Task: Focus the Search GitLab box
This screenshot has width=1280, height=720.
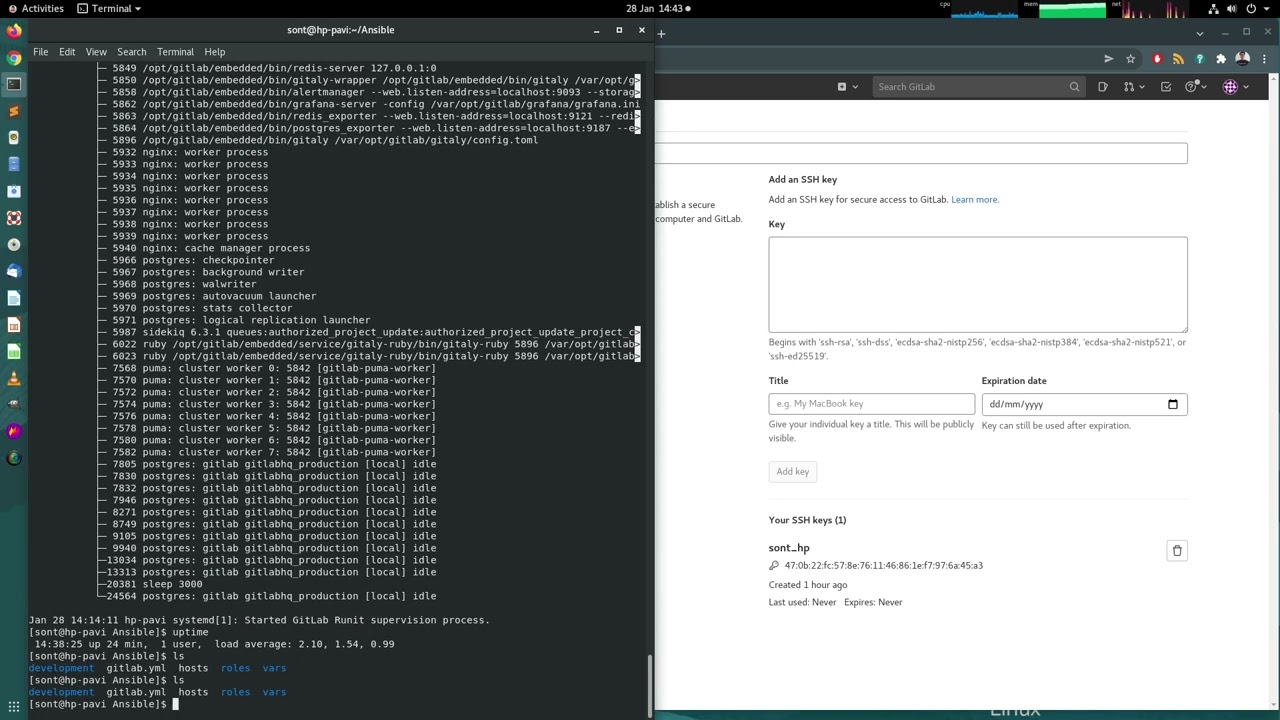Action: click(978, 87)
